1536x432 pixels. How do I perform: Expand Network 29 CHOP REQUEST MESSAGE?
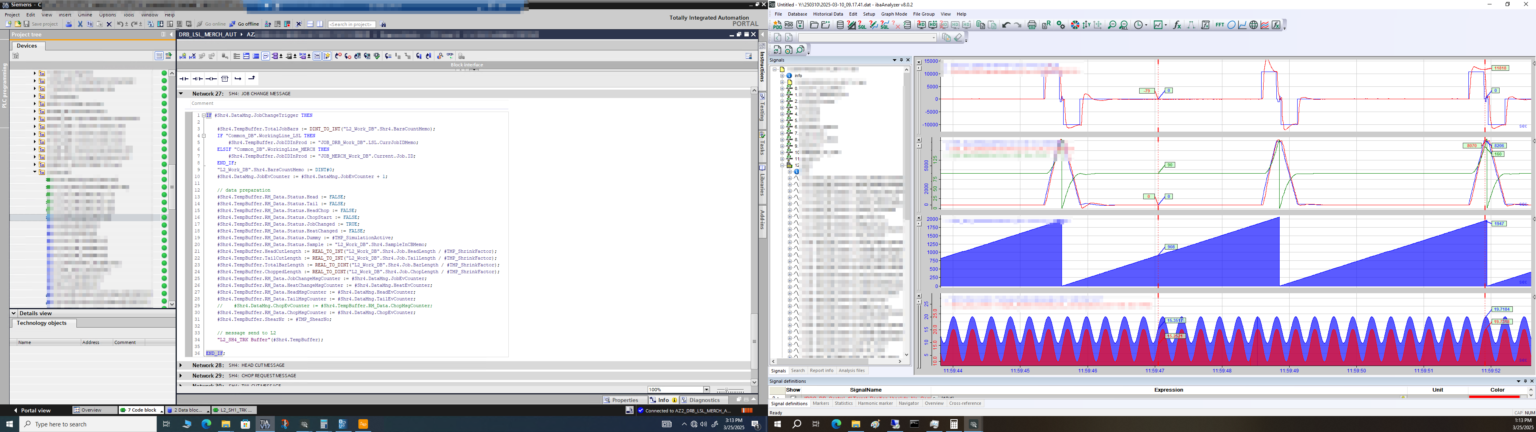(181, 375)
